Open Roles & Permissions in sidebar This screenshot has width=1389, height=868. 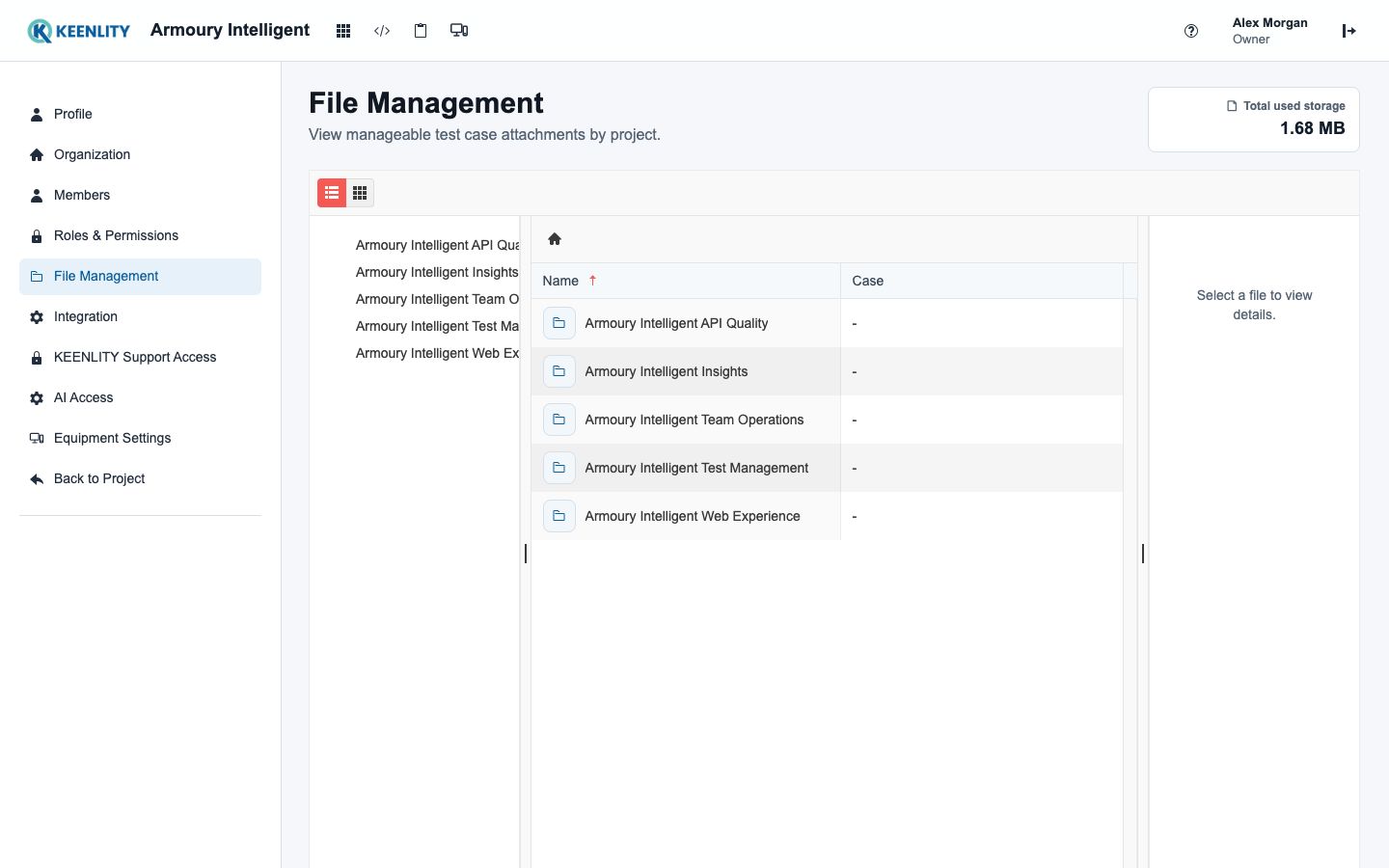tap(140, 235)
